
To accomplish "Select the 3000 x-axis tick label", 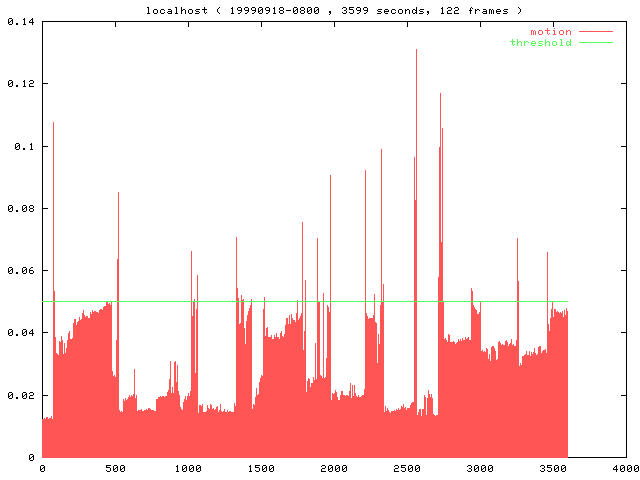I will point(480,467).
